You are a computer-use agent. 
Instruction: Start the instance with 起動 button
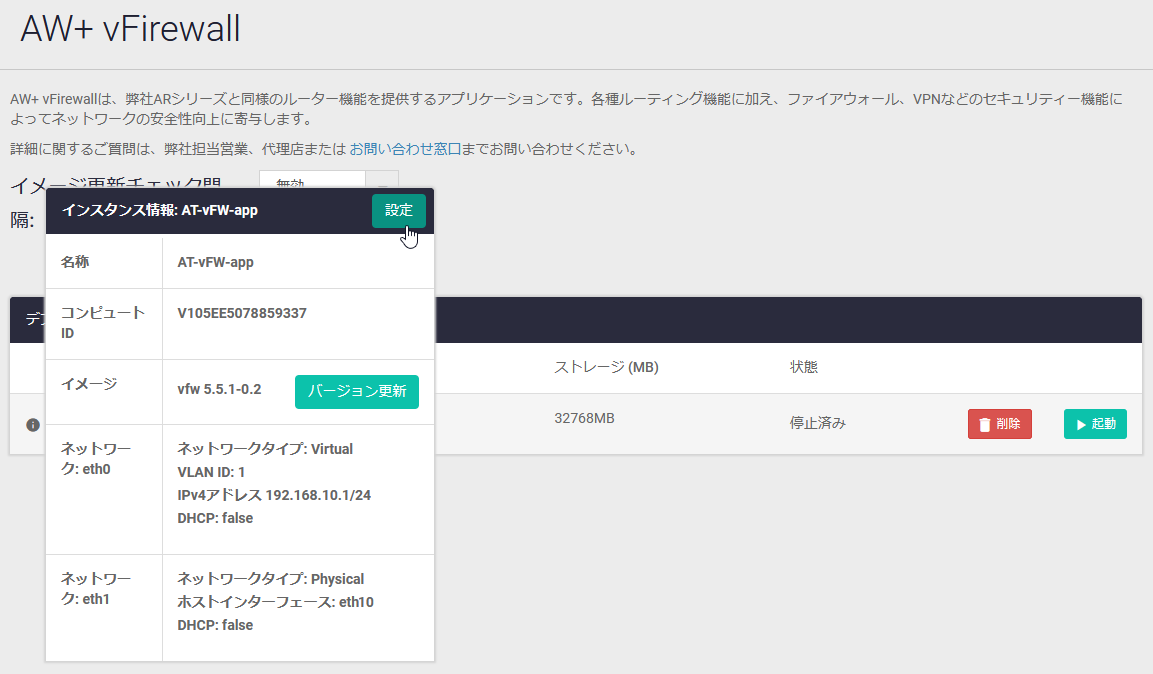pos(1095,424)
